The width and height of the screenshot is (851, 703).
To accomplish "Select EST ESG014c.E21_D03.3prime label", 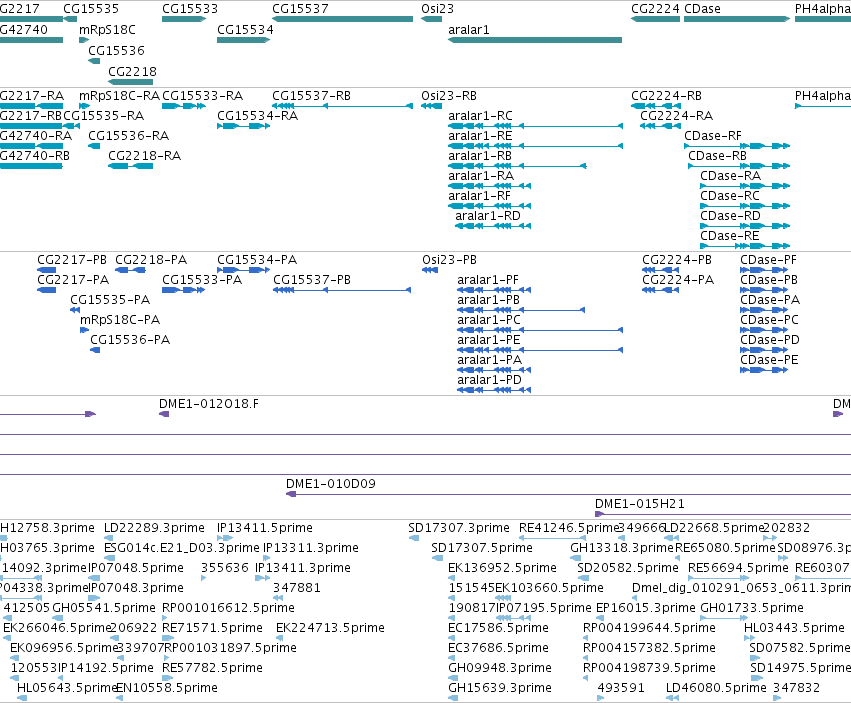I will (182, 548).
